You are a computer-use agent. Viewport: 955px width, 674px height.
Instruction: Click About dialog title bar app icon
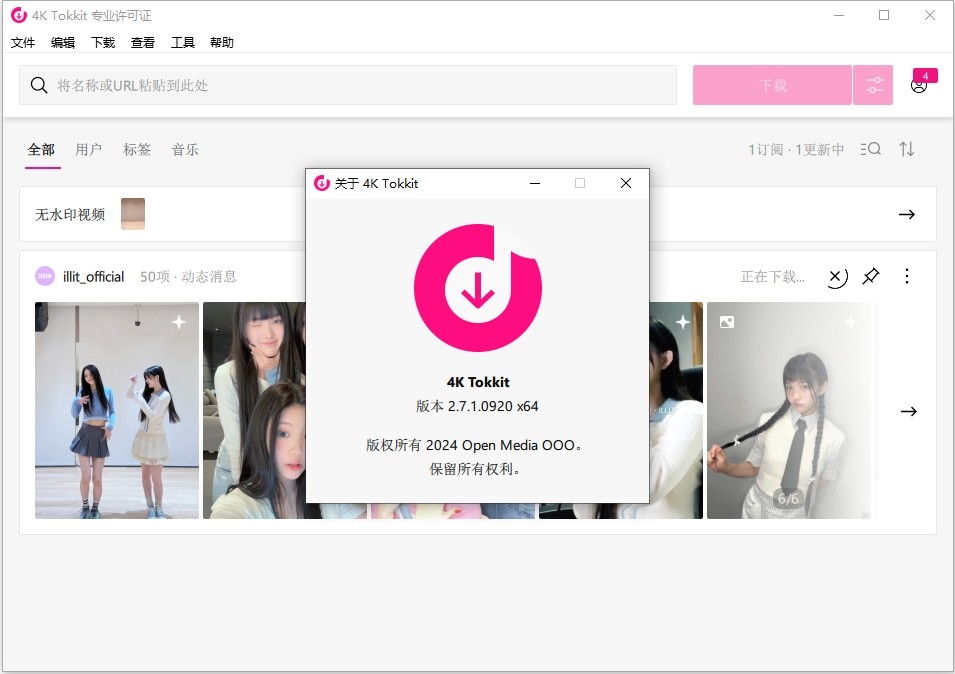point(322,183)
